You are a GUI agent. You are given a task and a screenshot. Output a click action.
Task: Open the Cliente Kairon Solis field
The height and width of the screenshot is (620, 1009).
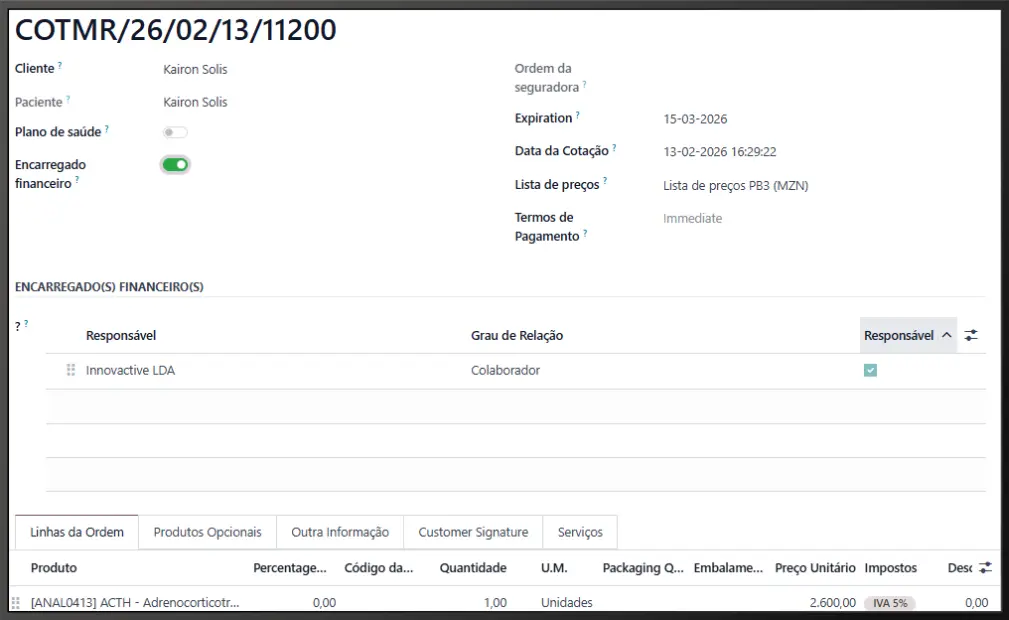point(195,70)
